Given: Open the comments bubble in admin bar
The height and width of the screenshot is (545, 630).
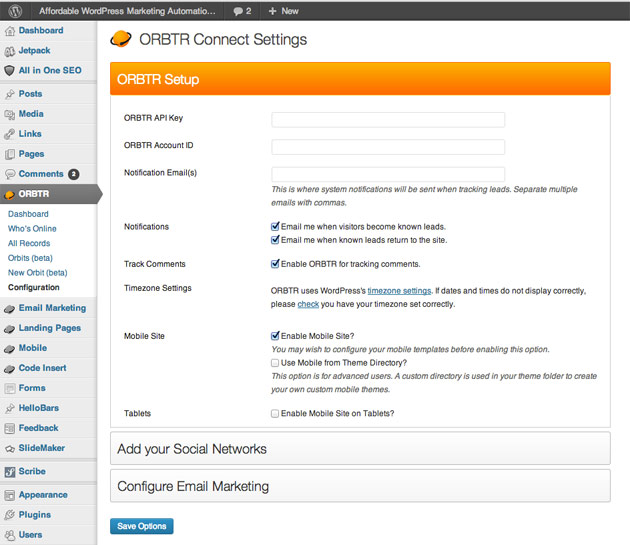Looking at the screenshot, I should click(241, 10).
